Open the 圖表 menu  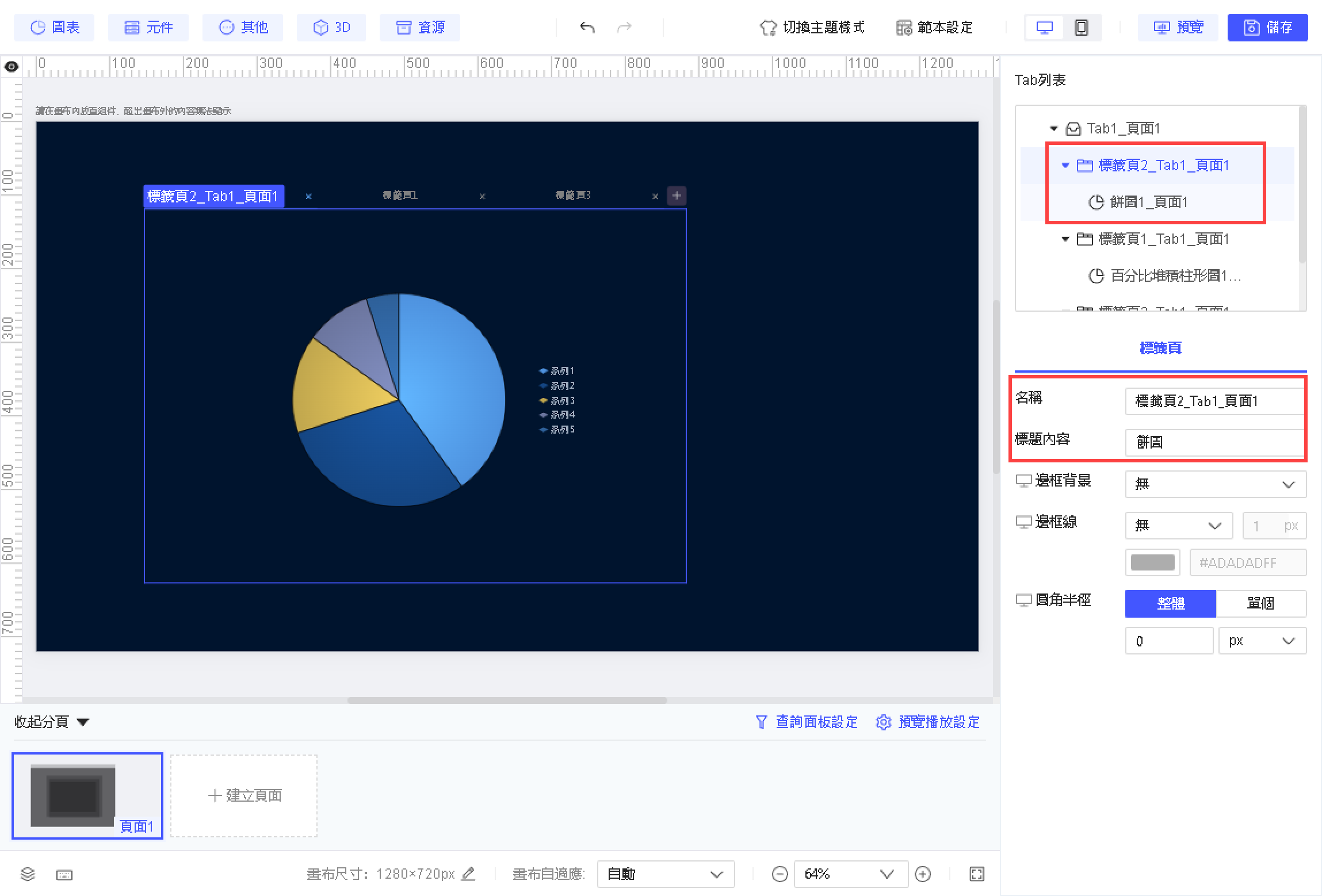pyautogui.click(x=55, y=27)
